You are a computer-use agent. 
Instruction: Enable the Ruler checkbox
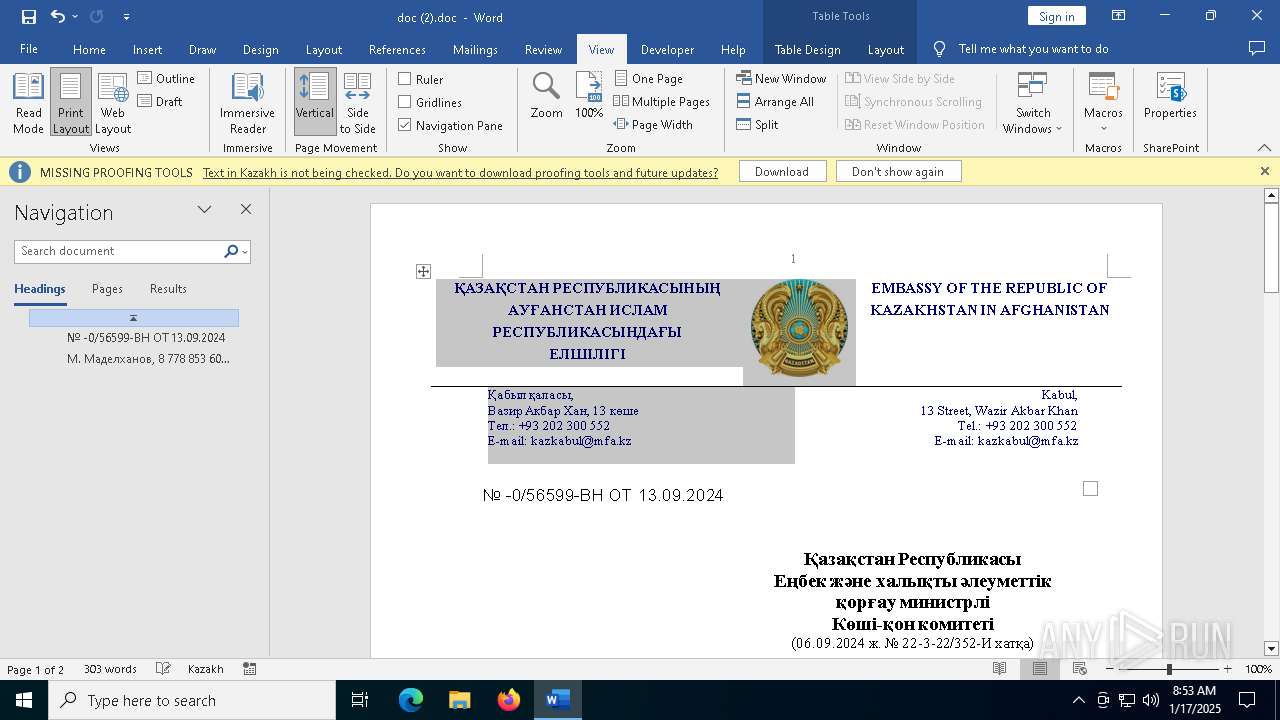pos(405,79)
